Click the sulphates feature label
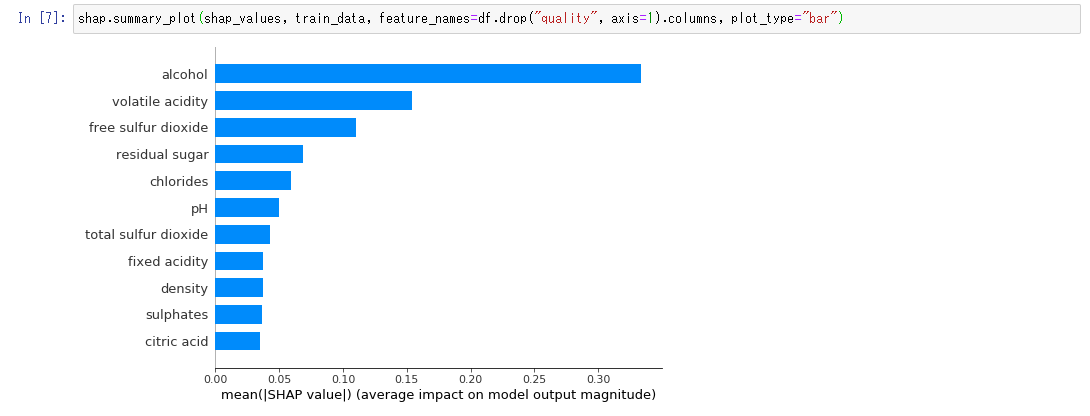 click(x=177, y=315)
